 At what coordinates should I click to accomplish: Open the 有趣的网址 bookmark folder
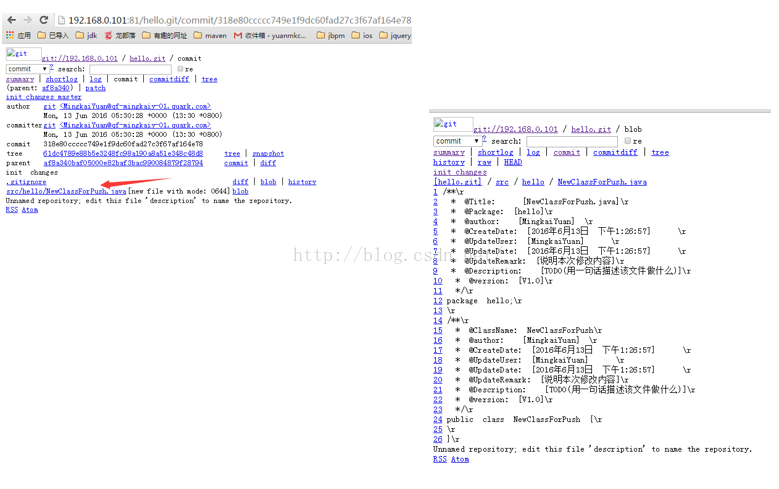[164, 35]
